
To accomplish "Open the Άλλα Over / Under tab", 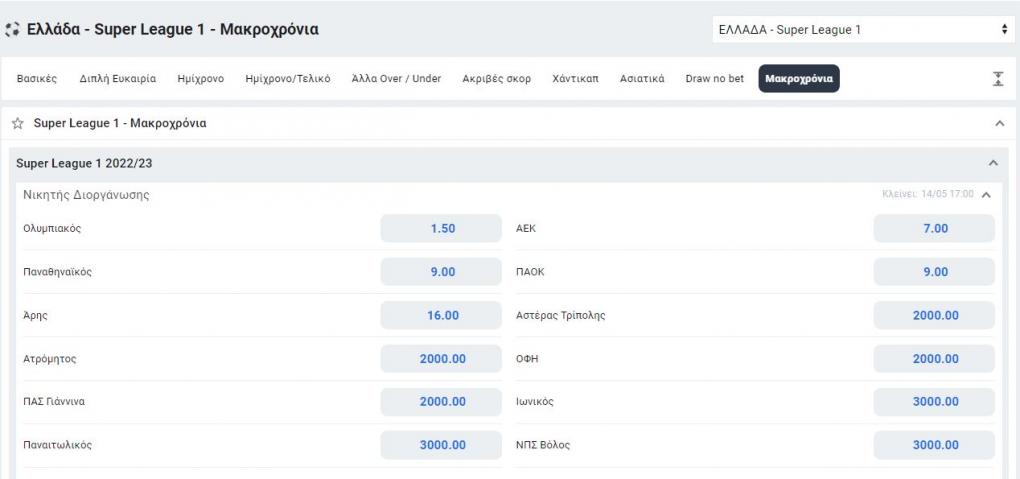I will [x=396, y=79].
